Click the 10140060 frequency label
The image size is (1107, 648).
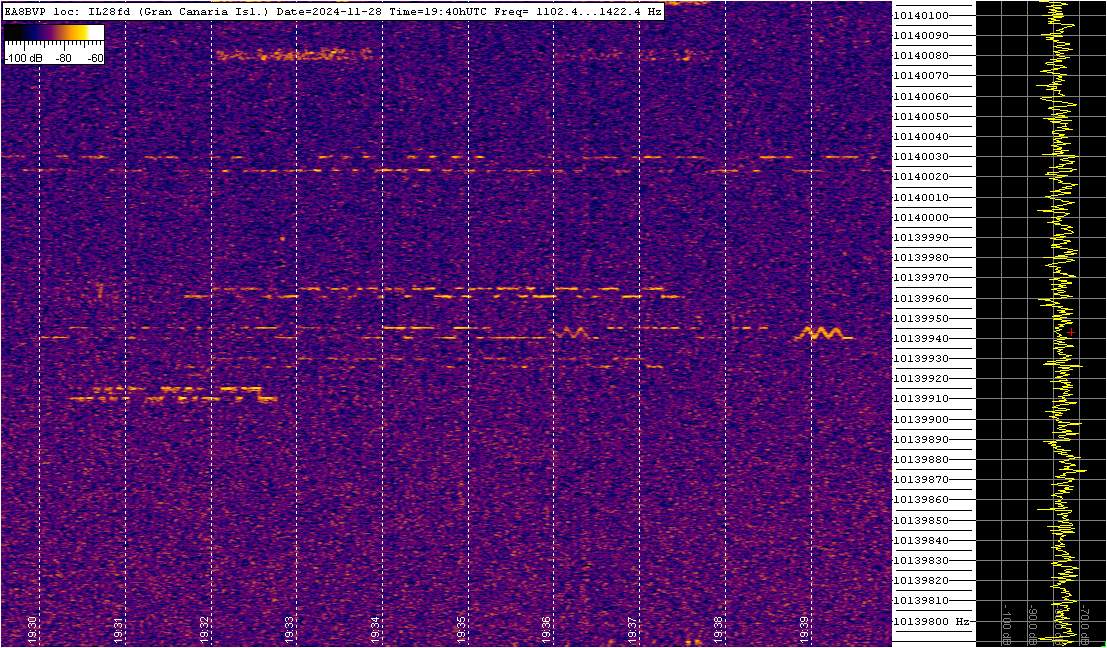point(921,96)
